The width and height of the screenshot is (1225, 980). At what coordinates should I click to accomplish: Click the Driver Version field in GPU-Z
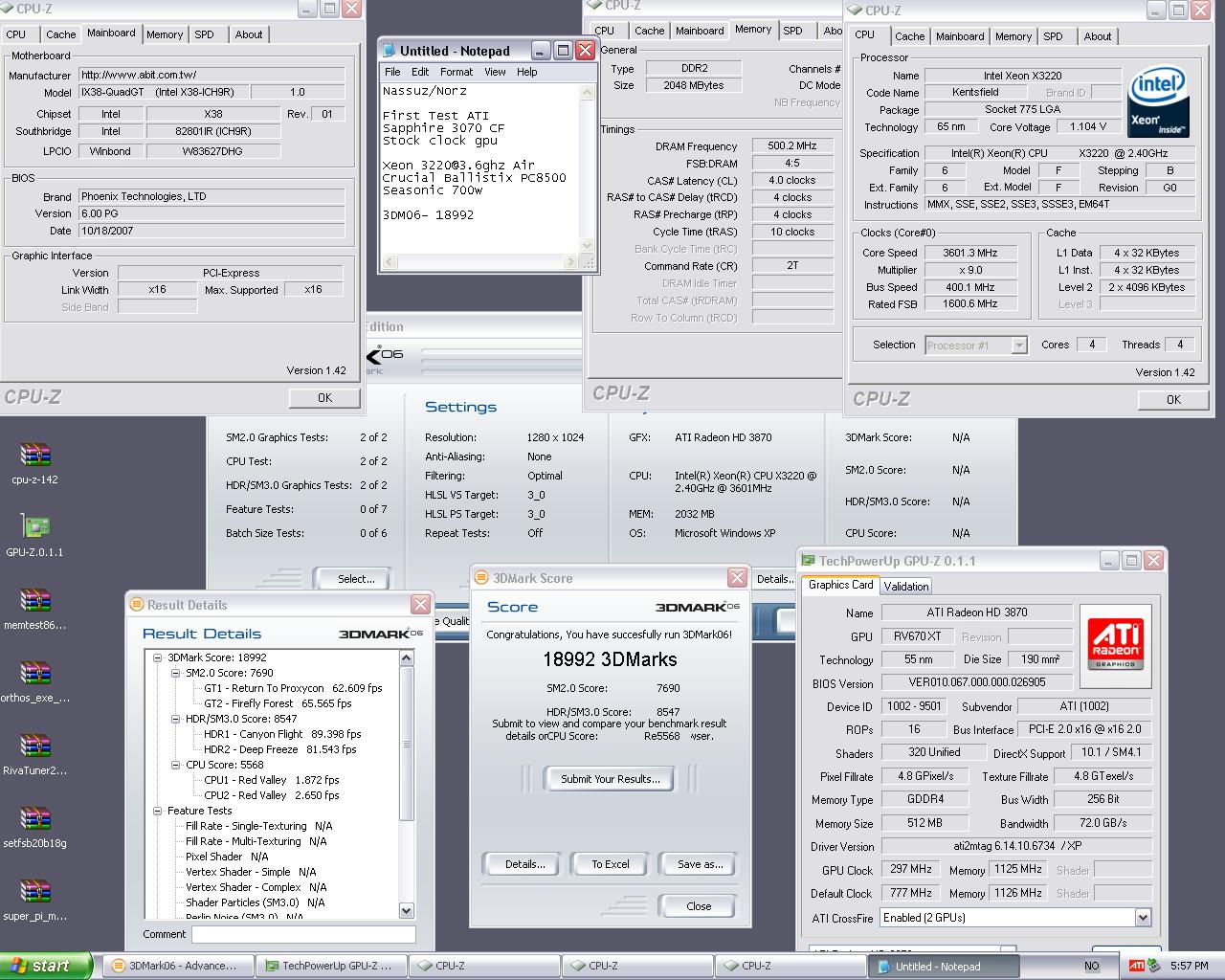tap(1017, 846)
